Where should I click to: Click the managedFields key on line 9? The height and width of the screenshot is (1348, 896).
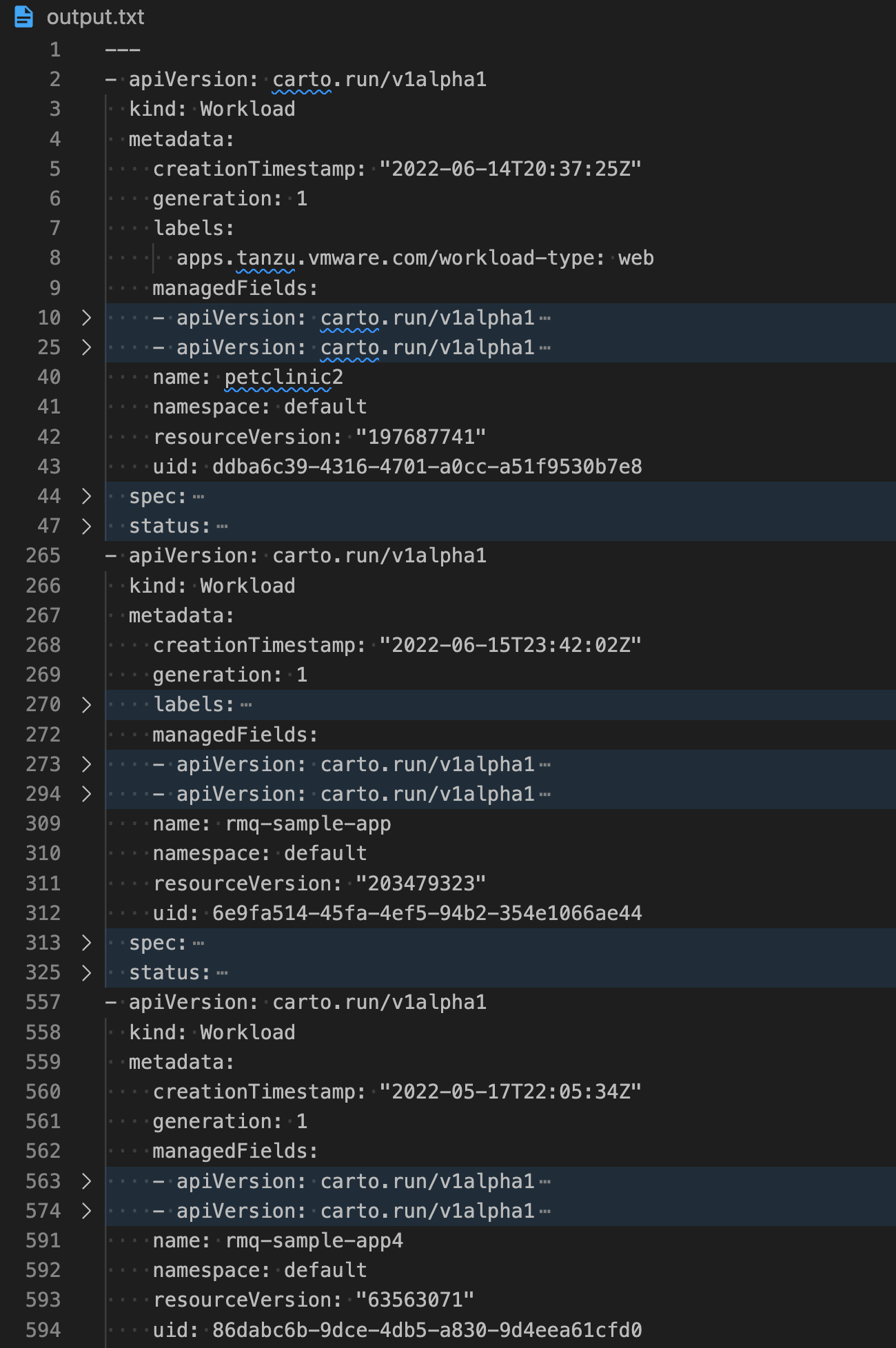pyautogui.click(x=235, y=288)
